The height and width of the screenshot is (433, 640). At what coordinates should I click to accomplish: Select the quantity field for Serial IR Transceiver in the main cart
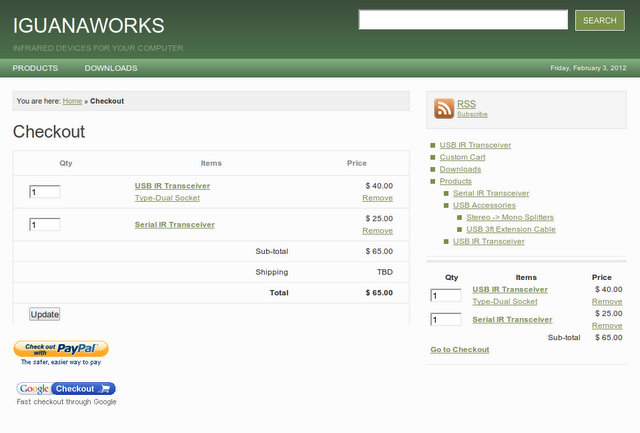tap(45, 224)
